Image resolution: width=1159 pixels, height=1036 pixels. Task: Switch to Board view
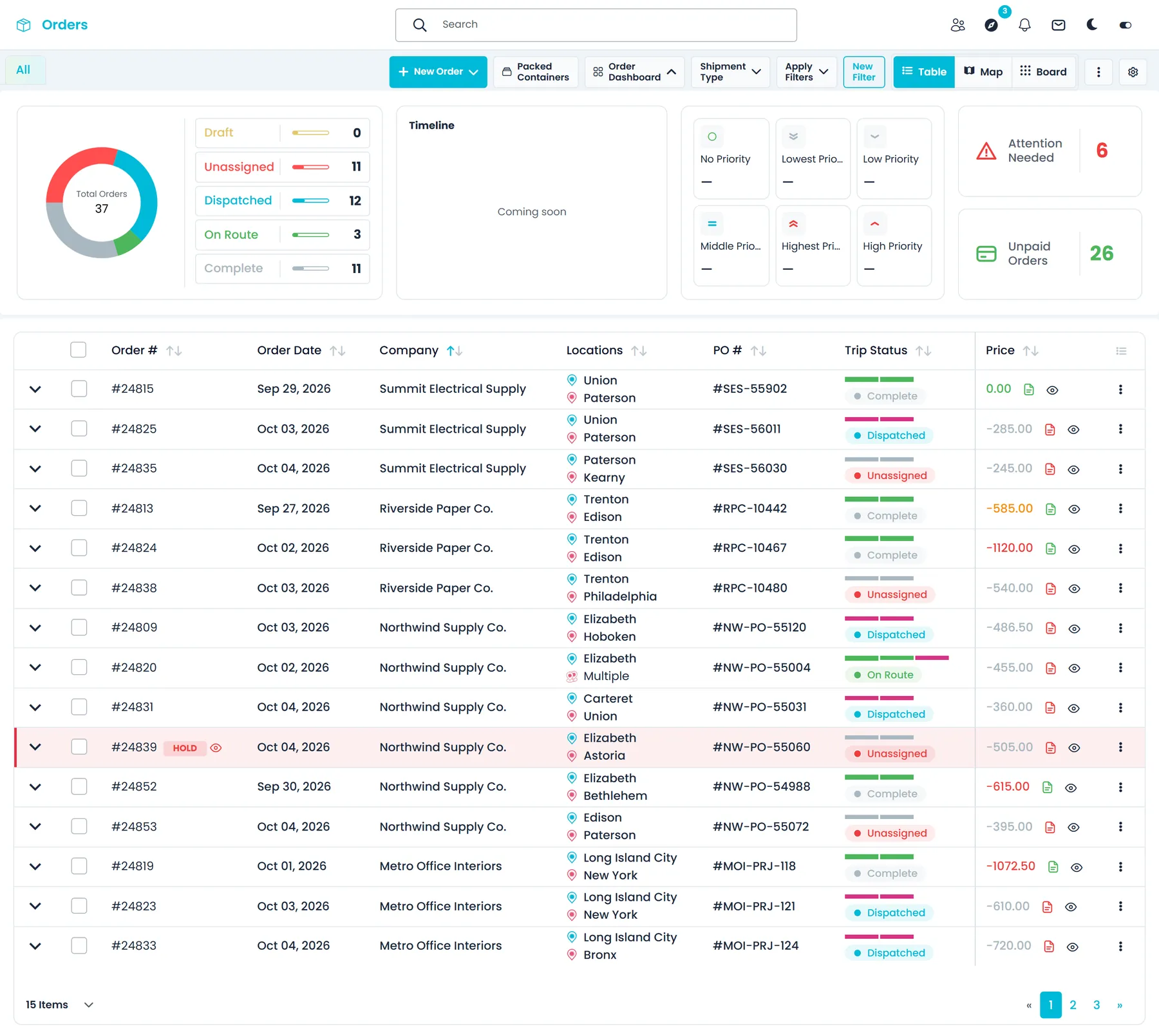(1044, 72)
